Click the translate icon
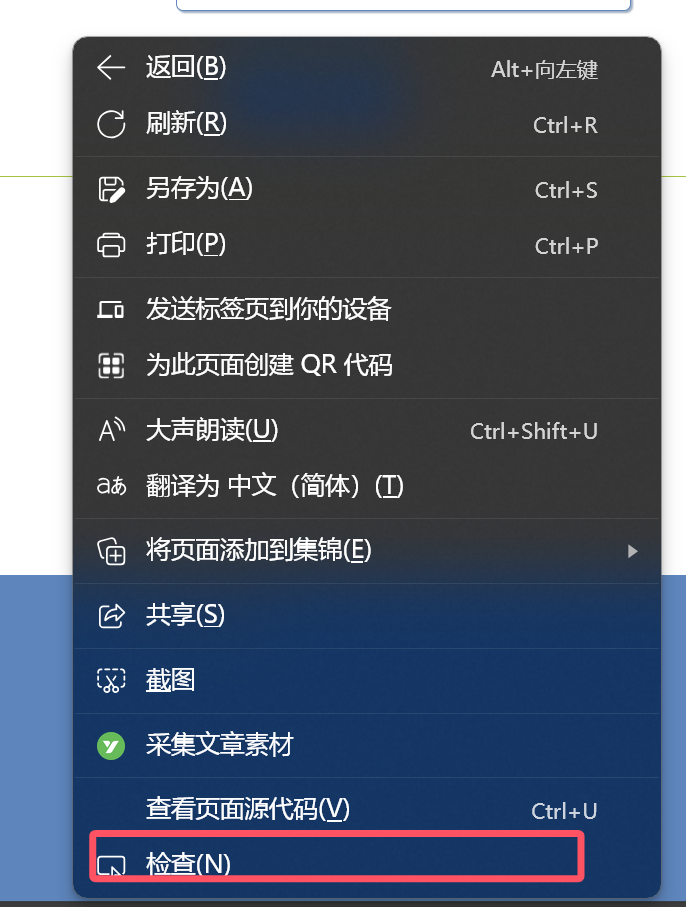The width and height of the screenshot is (686, 907). (111, 486)
